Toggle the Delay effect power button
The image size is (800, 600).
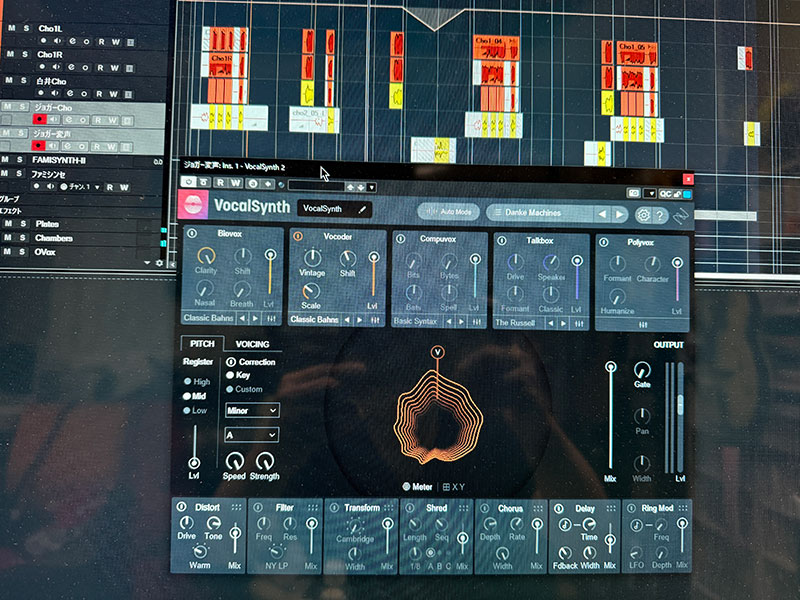click(x=559, y=508)
